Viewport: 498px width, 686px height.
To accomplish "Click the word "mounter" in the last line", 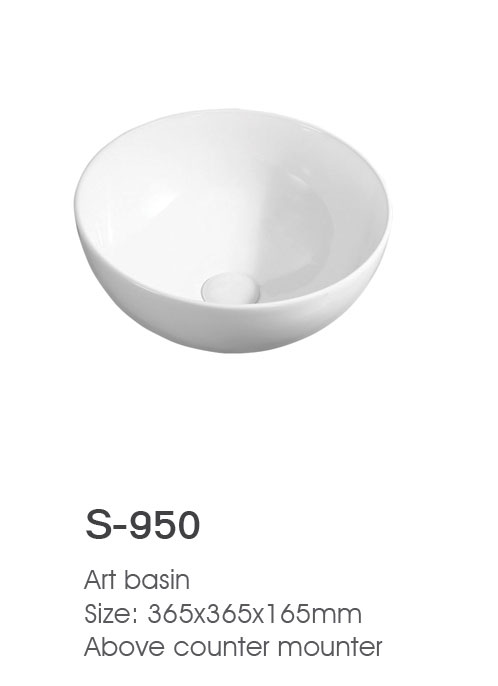I will [330, 648].
